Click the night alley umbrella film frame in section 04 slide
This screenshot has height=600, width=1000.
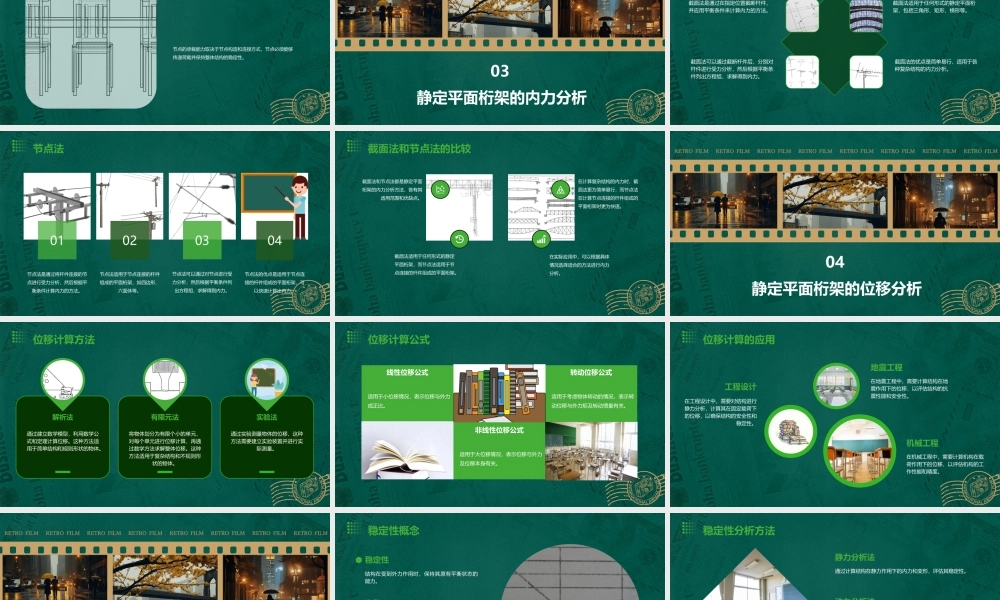coord(946,200)
